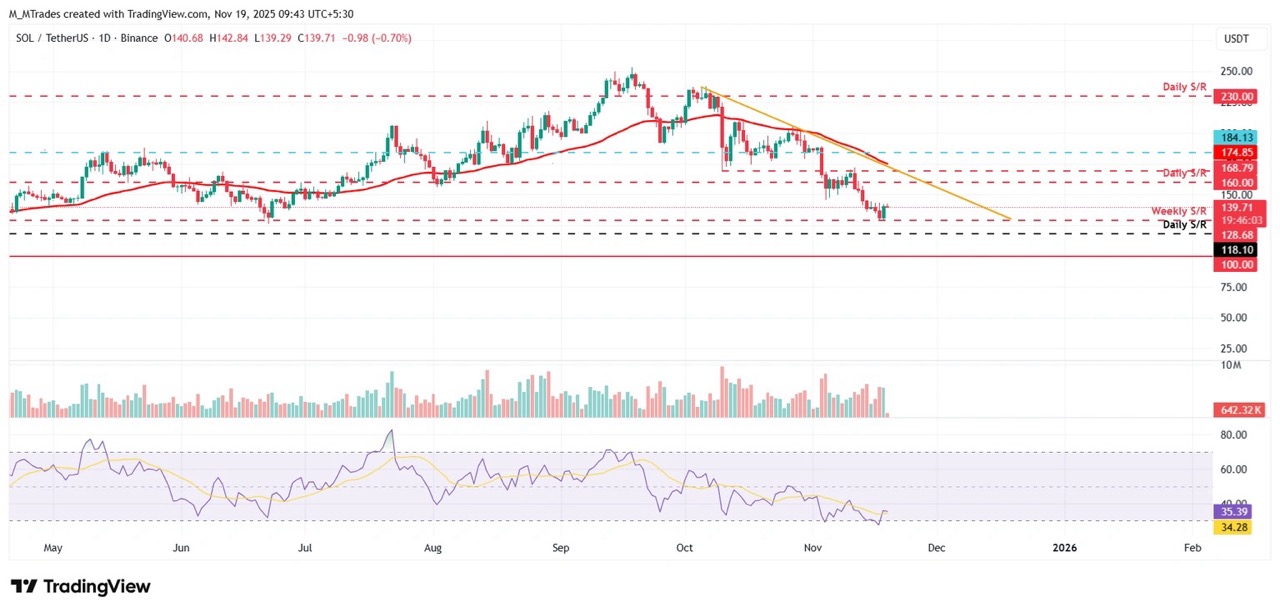Image resolution: width=1280 pixels, height=613 pixels.
Task: Click the change percentage (-0.70%) in legend
Action: [x=390, y=38]
